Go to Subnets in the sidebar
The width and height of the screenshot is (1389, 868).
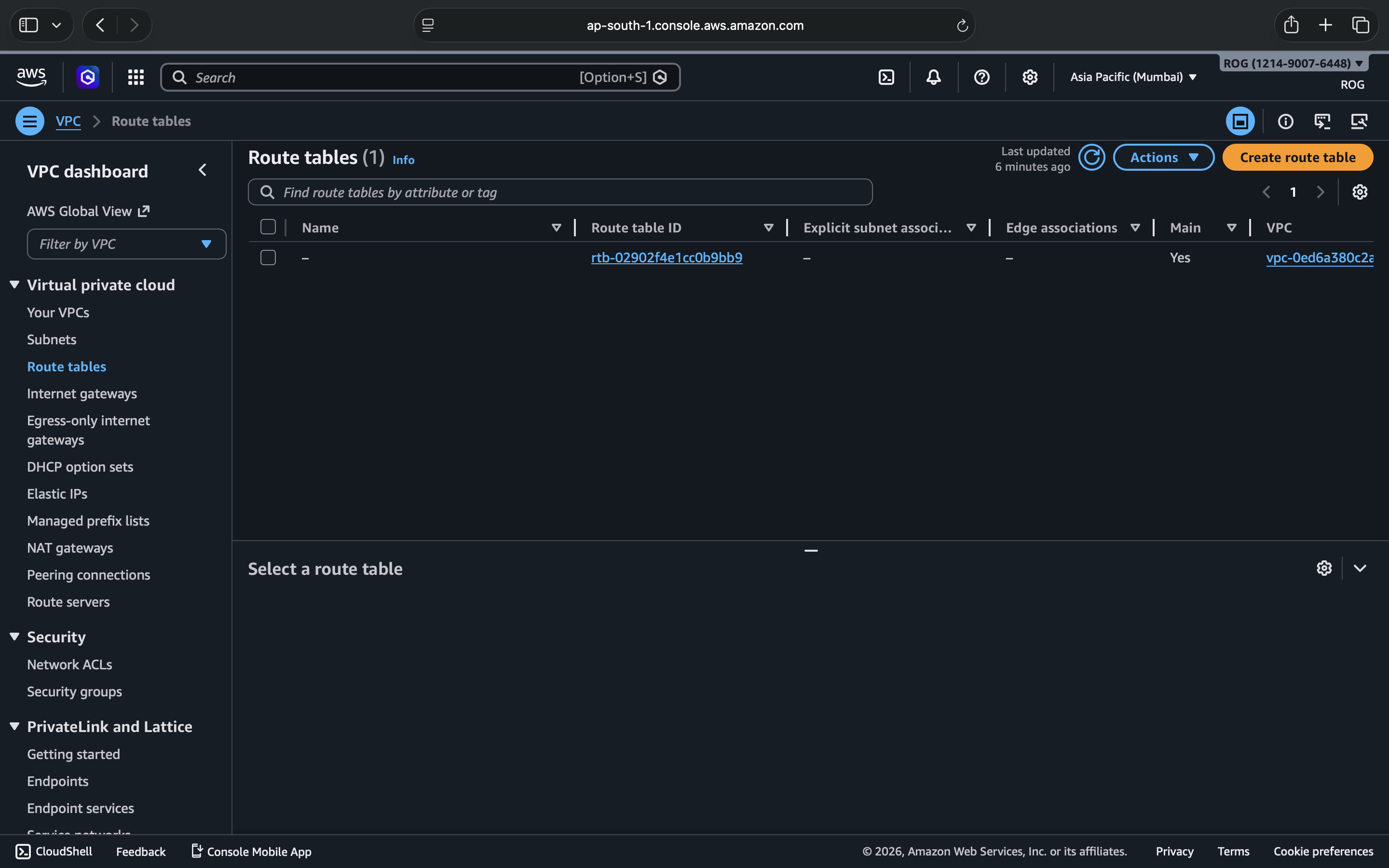pos(52,339)
